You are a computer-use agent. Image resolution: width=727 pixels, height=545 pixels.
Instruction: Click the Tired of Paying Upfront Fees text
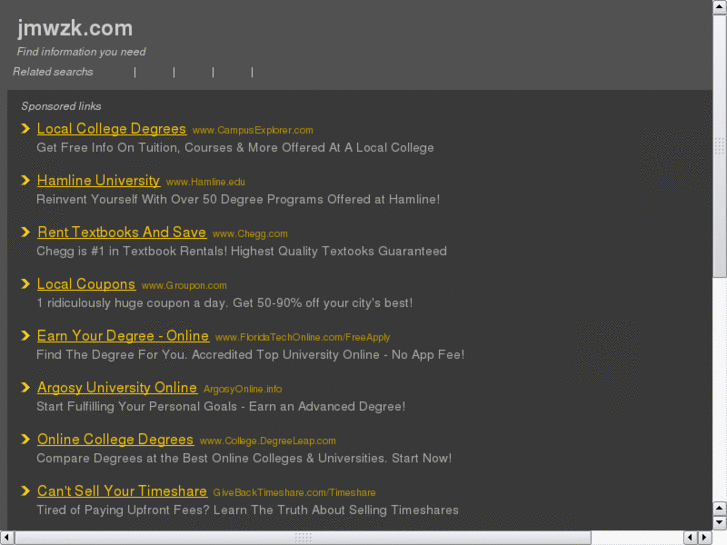click(247, 510)
